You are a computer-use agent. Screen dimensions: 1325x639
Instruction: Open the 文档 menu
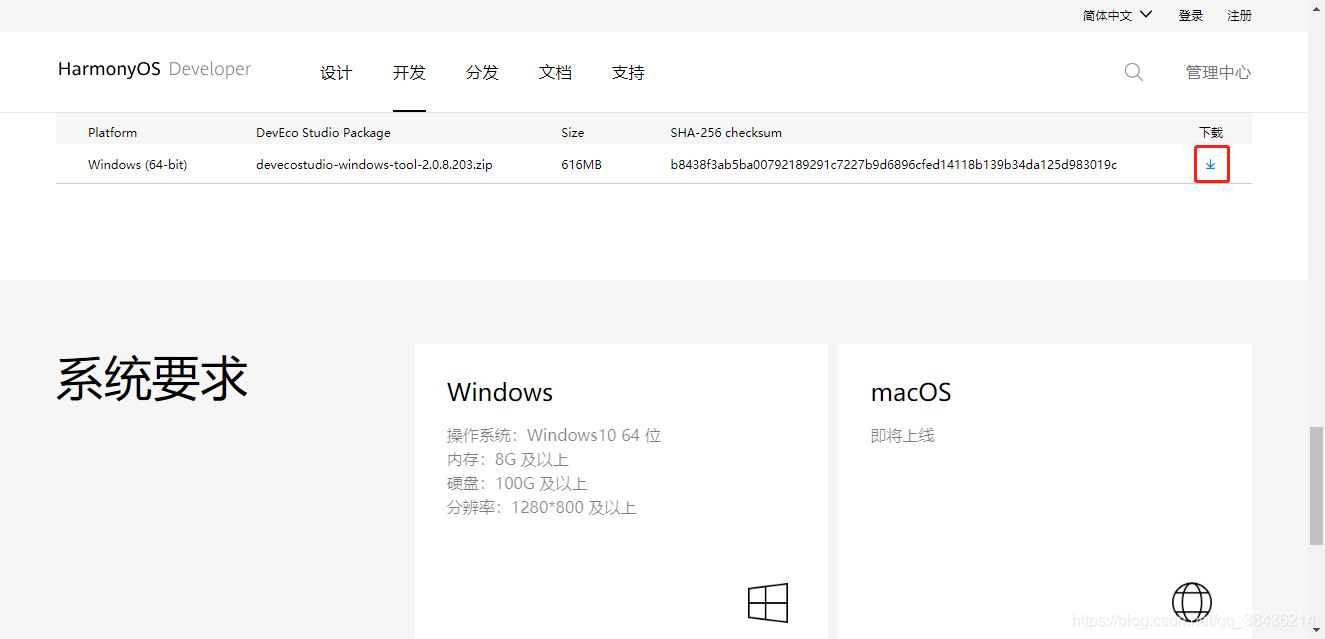tap(555, 72)
